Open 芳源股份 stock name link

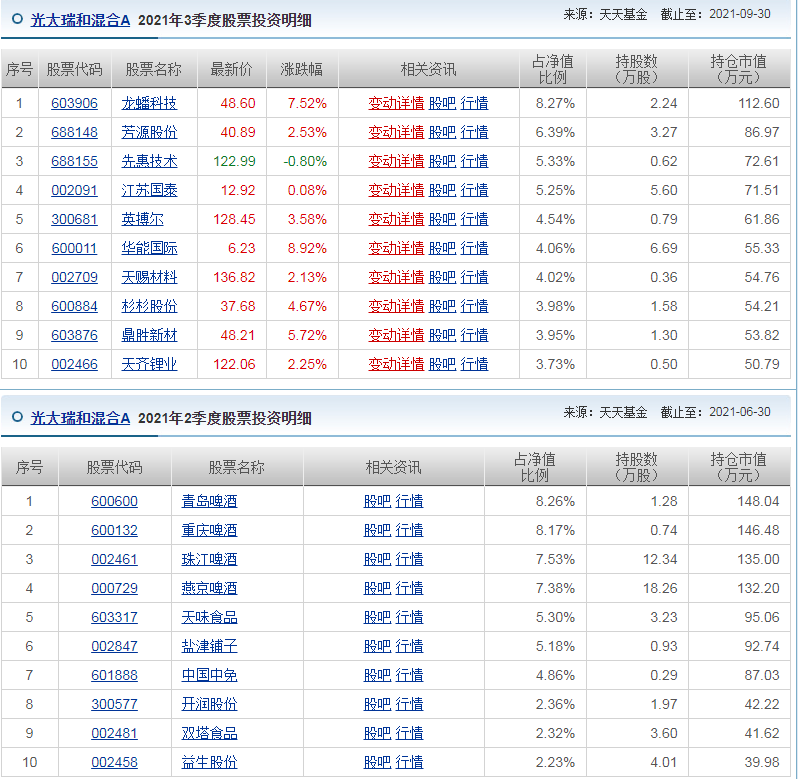click(149, 132)
